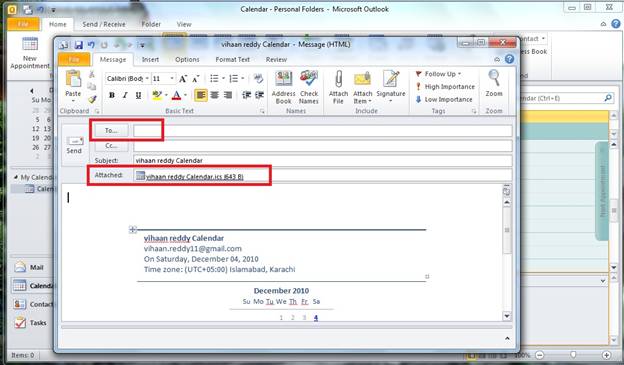Image resolution: width=624 pixels, height=365 pixels.
Task: Click the Numbering list icon
Action: click(234, 78)
